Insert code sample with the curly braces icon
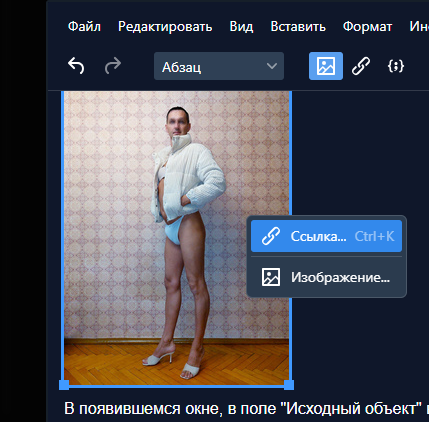Image resolution: width=429 pixels, height=422 pixels. (x=396, y=66)
